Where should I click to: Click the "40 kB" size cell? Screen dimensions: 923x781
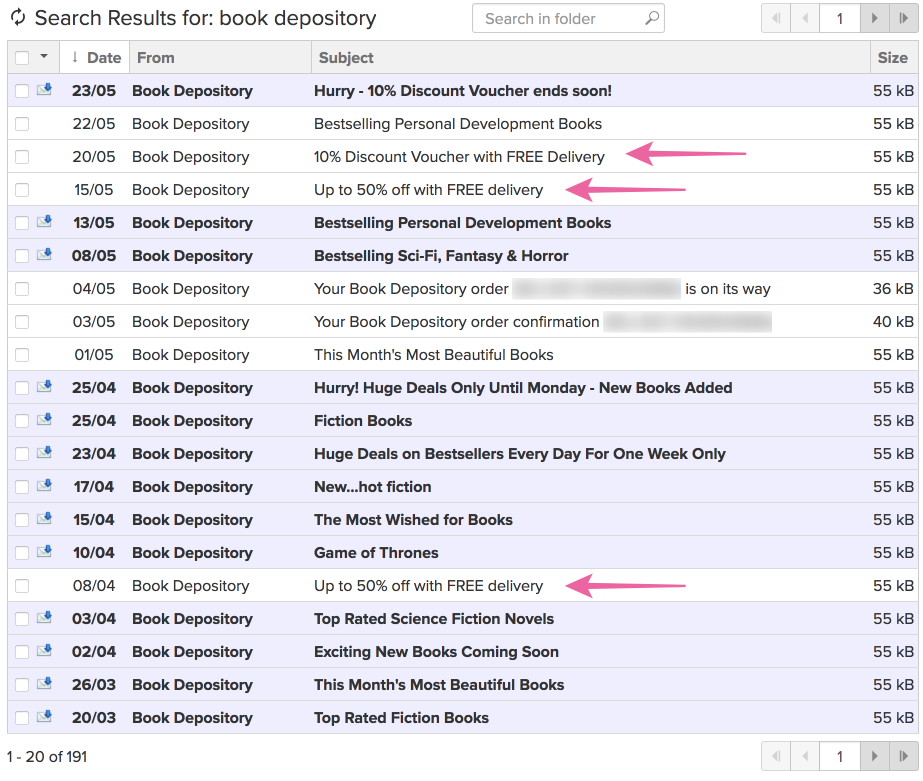pyautogui.click(x=893, y=321)
